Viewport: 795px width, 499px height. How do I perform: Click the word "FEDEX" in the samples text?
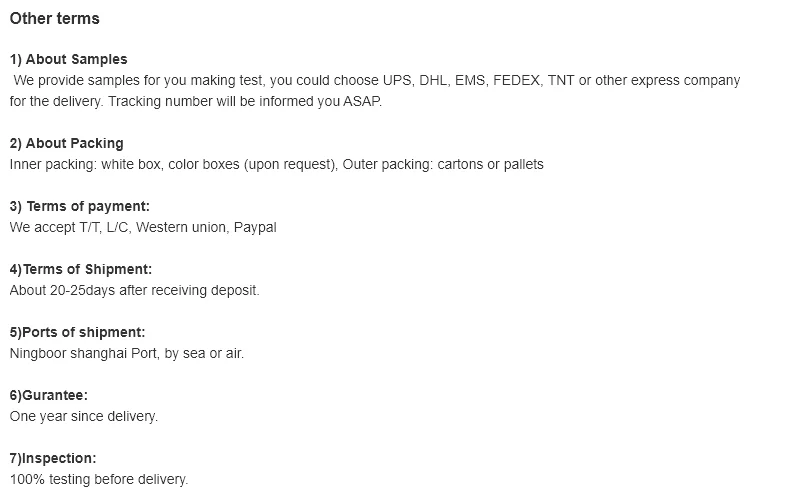516,80
